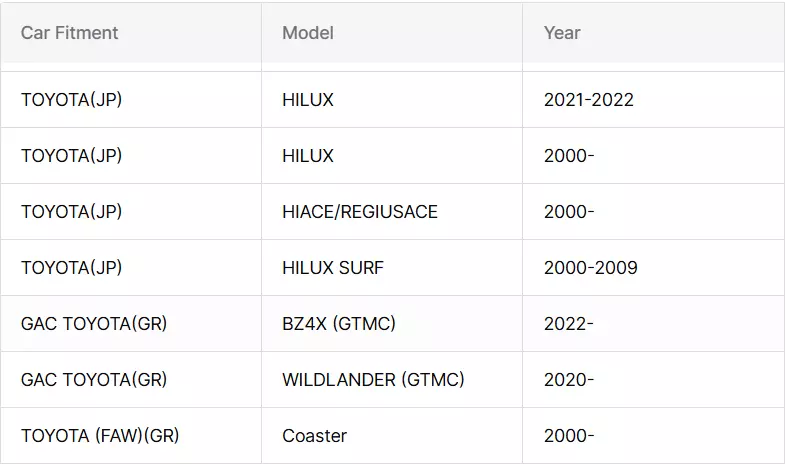Click the Car Fitment column header
The height and width of the screenshot is (464, 785).
[x=70, y=33]
